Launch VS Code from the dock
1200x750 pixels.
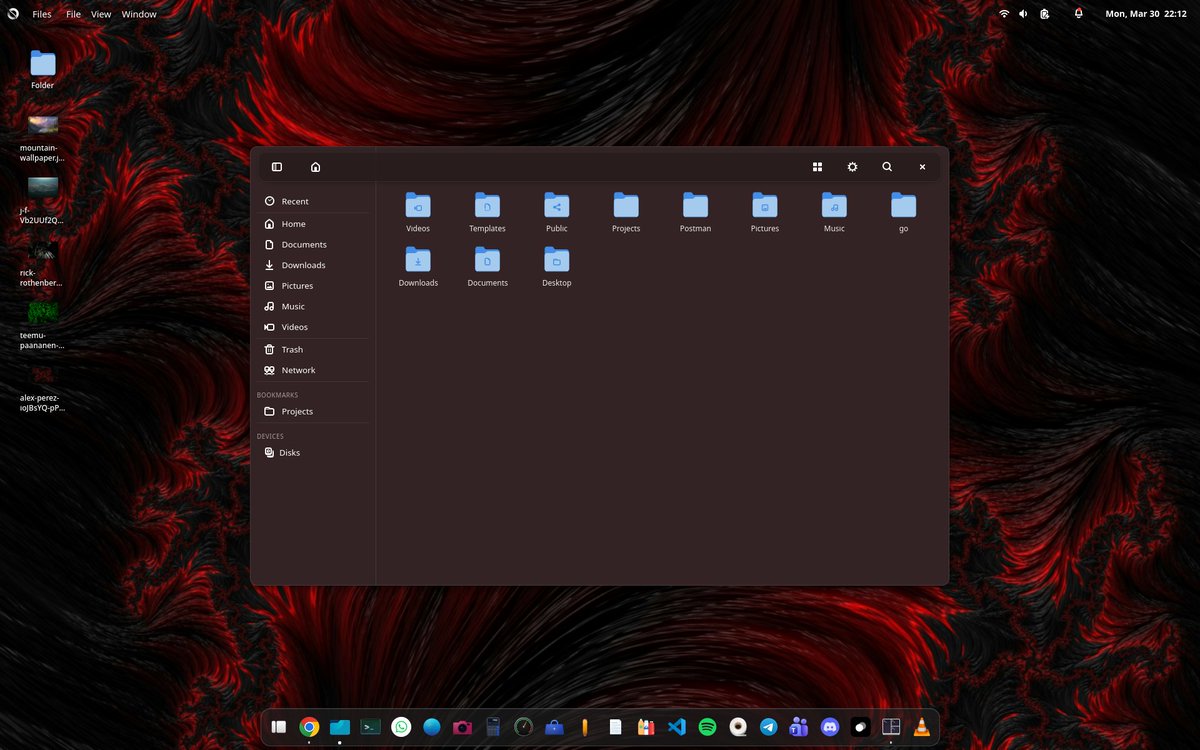click(x=676, y=727)
